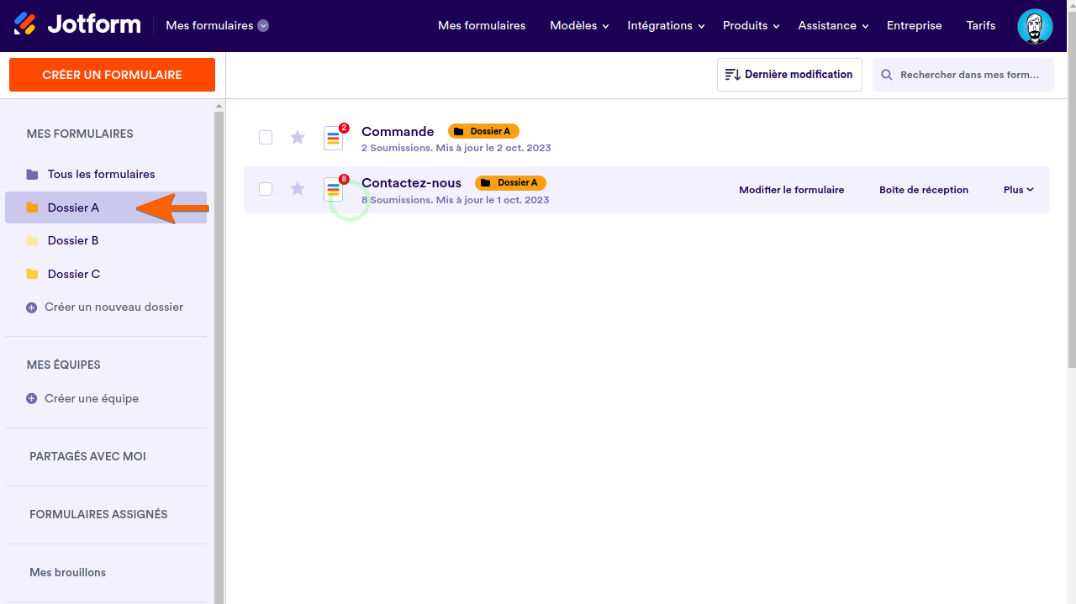The height and width of the screenshot is (604, 1076).
Task: Click Créer une équipe
Action: pos(91,398)
